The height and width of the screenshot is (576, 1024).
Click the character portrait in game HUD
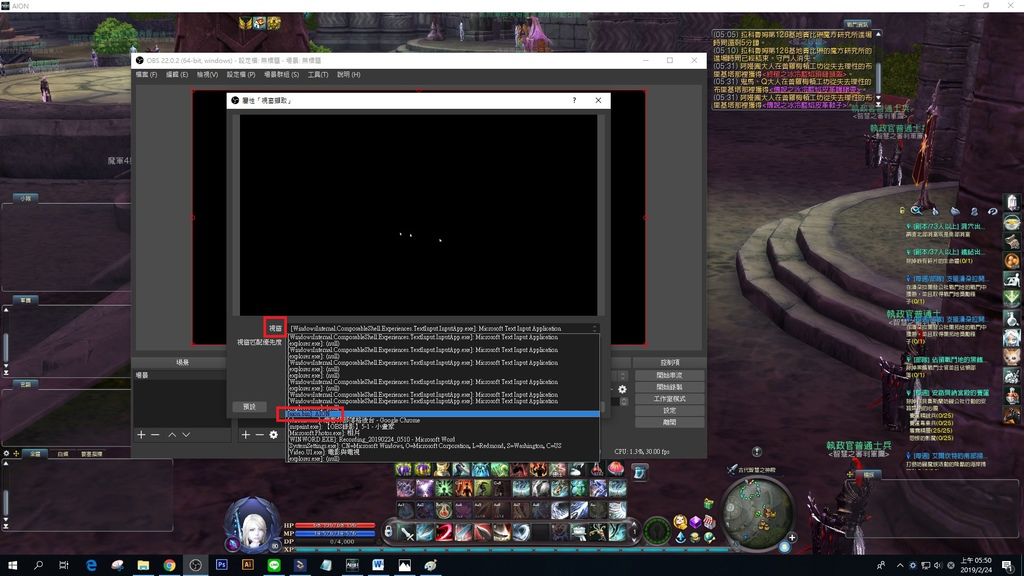pyautogui.click(x=253, y=524)
